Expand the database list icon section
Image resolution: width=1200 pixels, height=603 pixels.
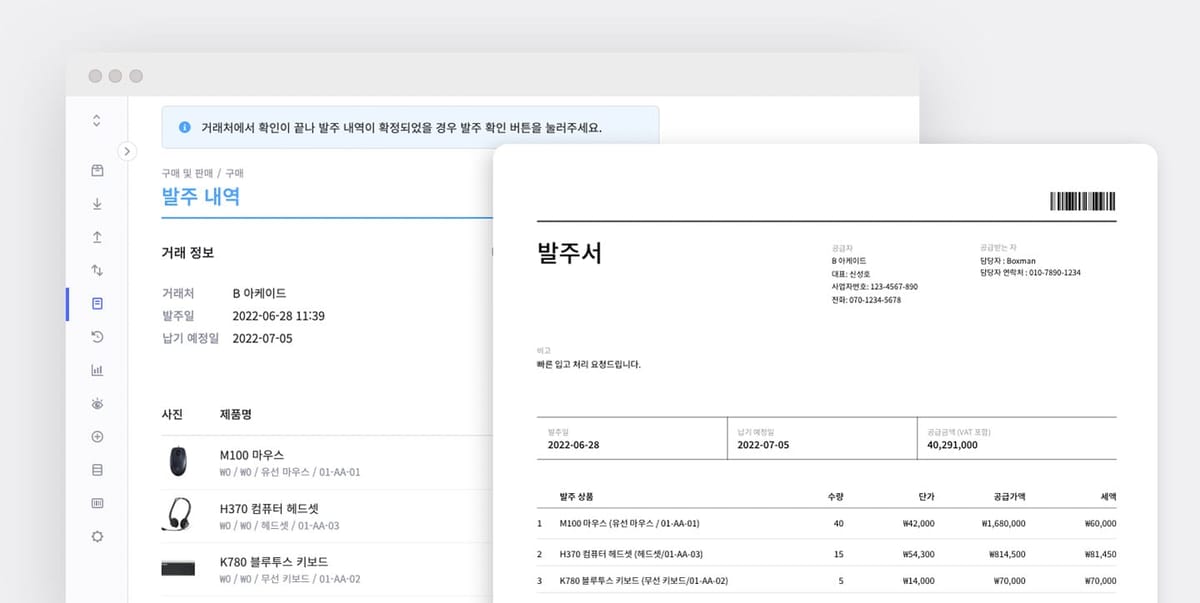pyautogui.click(x=96, y=470)
